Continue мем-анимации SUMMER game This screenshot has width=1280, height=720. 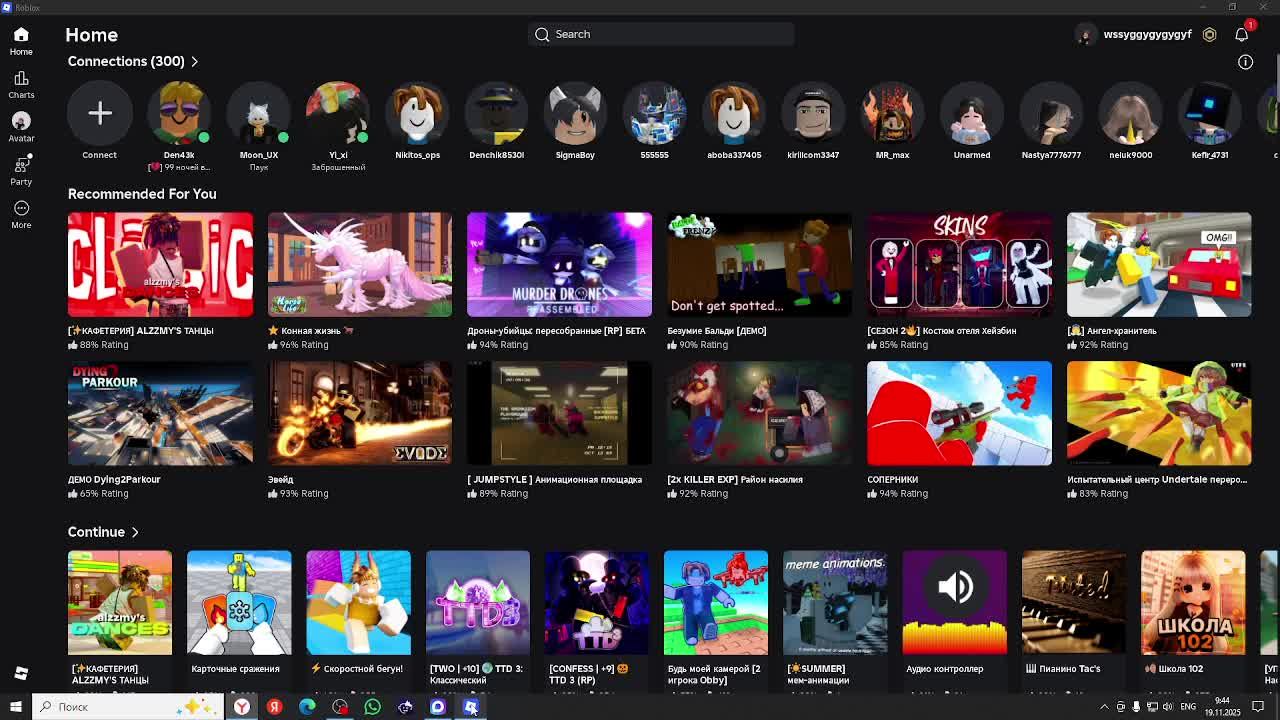click(835, 602)
